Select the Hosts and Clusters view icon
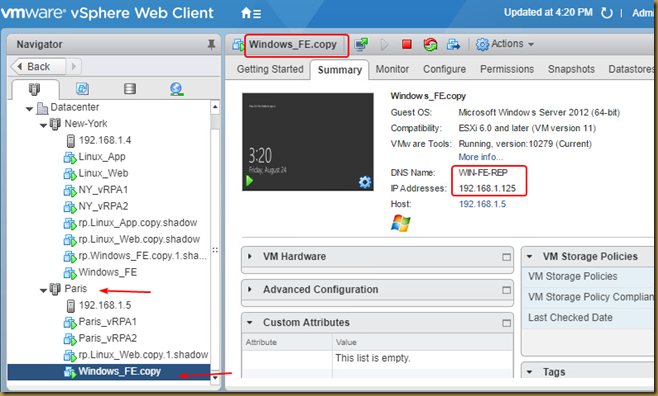The width and height of the screenshot is (658, 396). (34, 89)
